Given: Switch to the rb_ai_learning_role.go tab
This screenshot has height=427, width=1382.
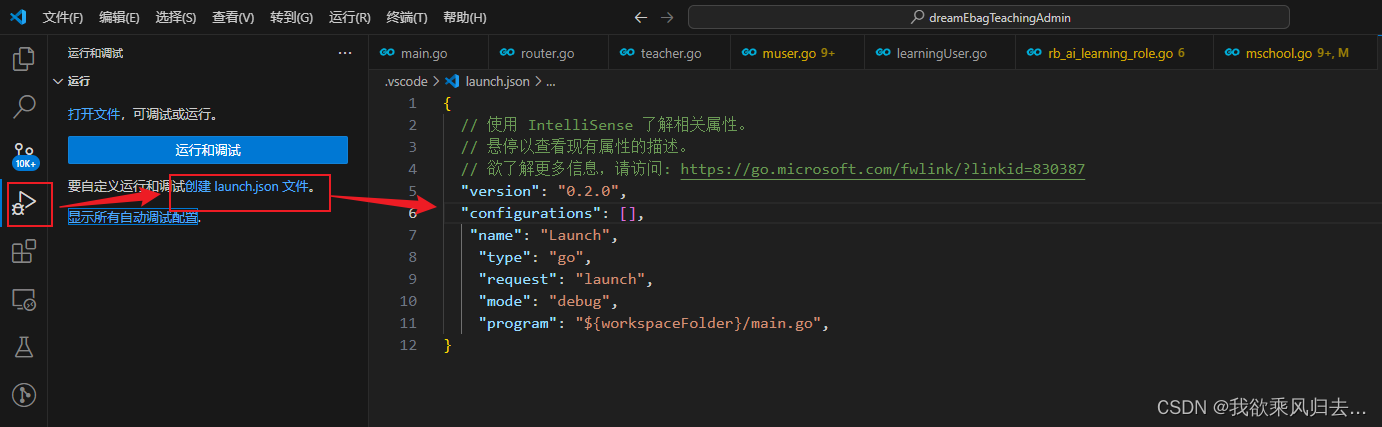Looking at the screenshot, I should point(1114,53).
